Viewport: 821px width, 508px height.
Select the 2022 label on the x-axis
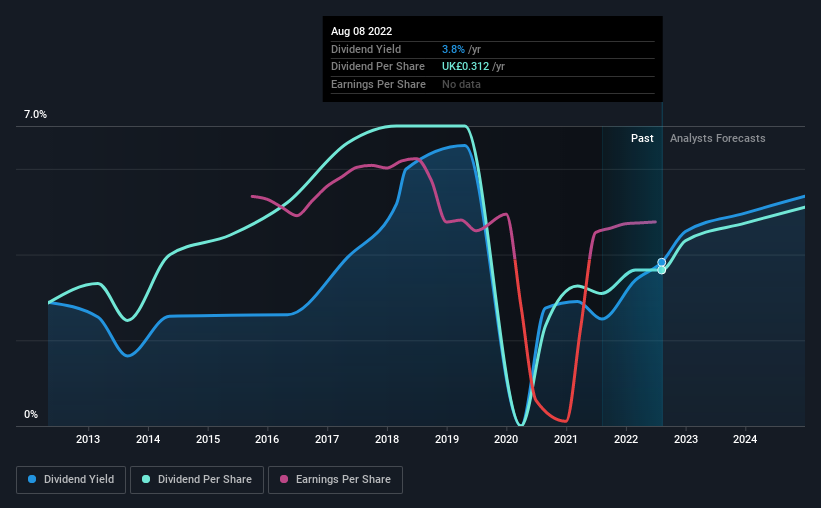pos(626,439)
